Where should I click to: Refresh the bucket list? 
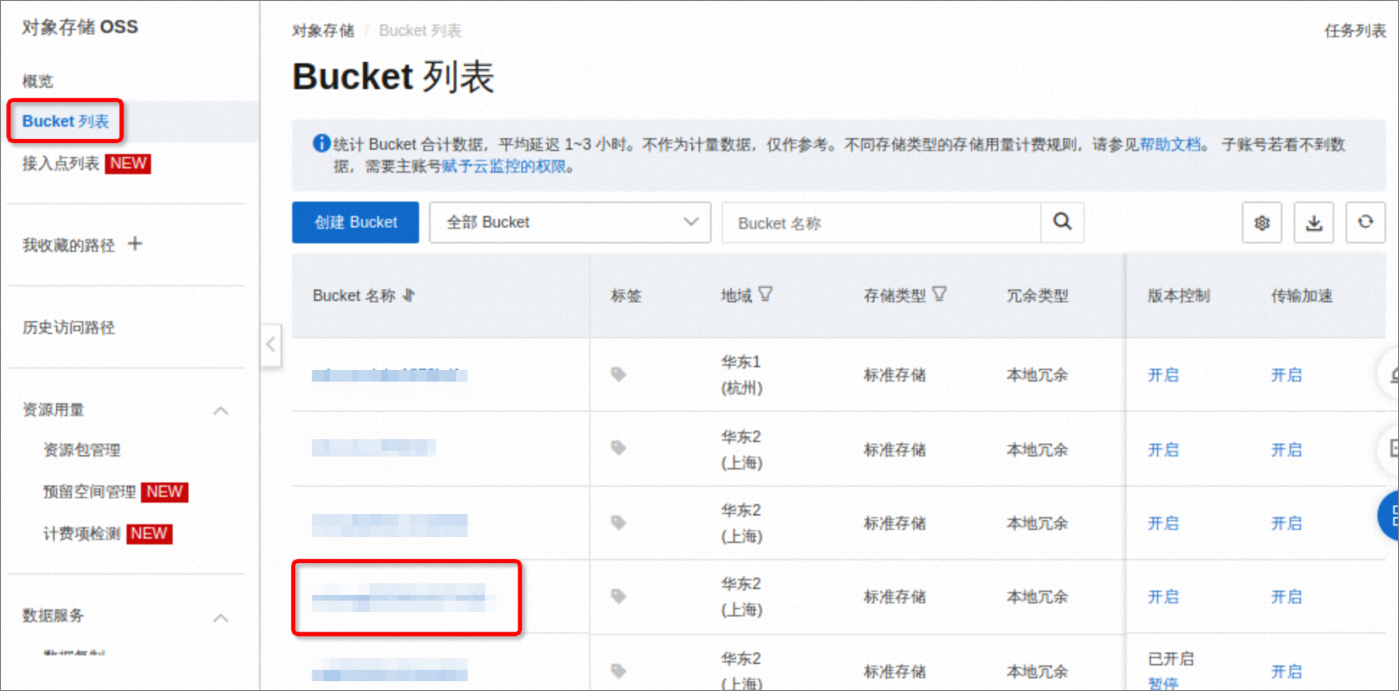click(x=1365, y=223)
